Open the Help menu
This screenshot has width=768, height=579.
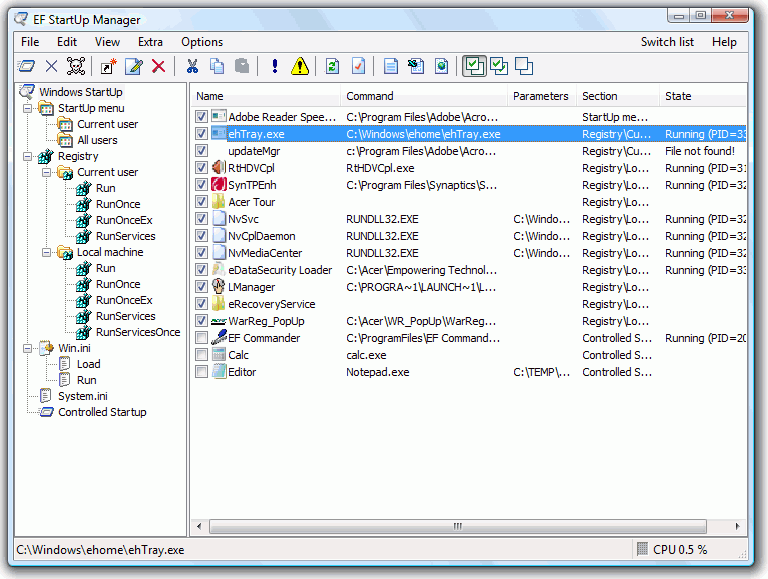coord(724,42)
